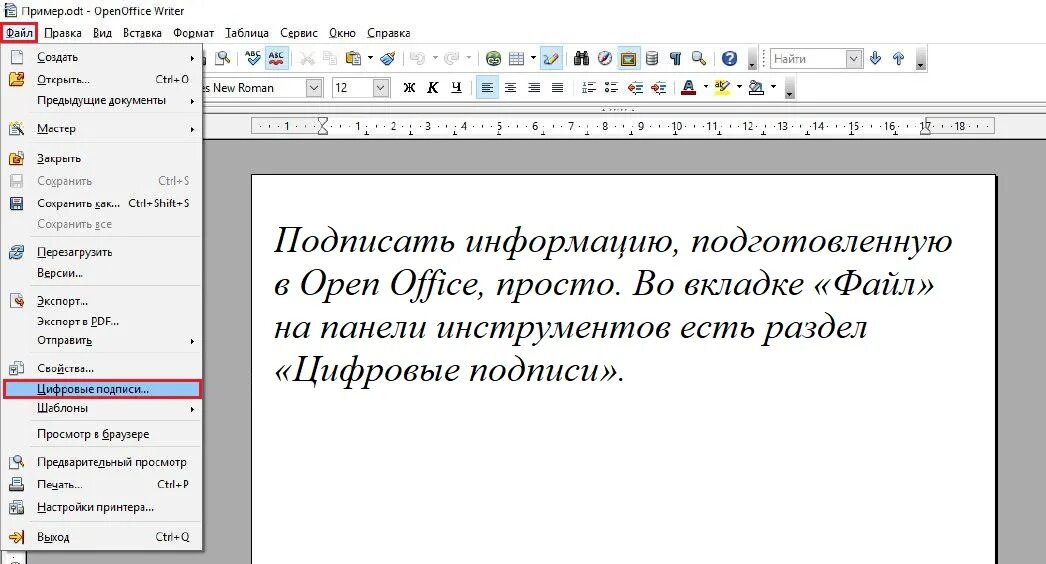Toggle bulleted list
This screenshot has width=1046, height=564.
(612, 87)
